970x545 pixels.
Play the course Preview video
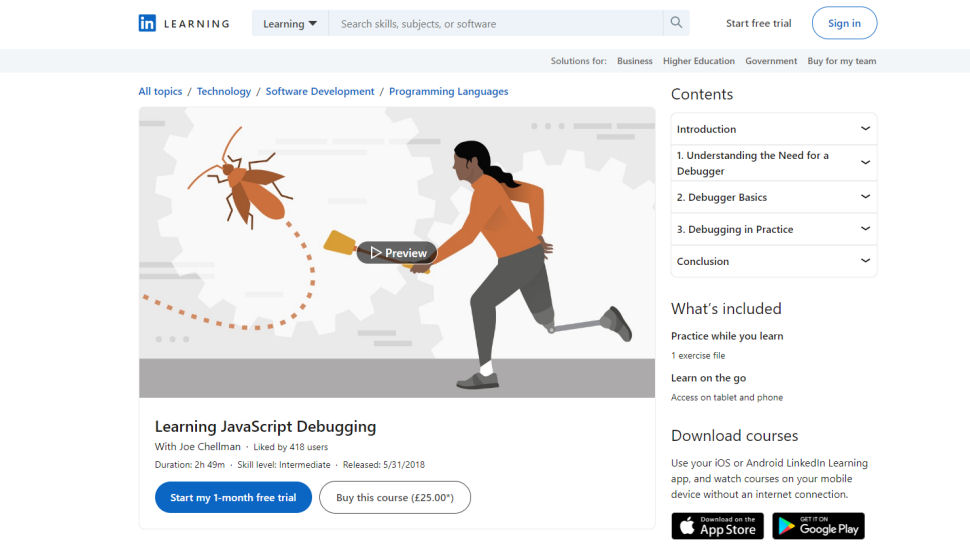397,252
